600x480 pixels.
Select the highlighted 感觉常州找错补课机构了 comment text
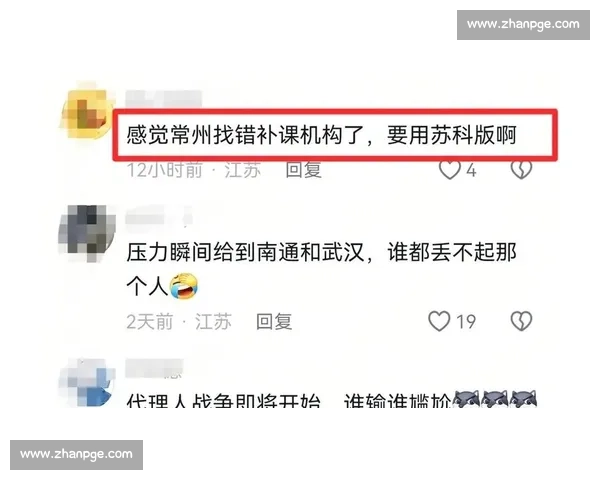pos(321,135)
